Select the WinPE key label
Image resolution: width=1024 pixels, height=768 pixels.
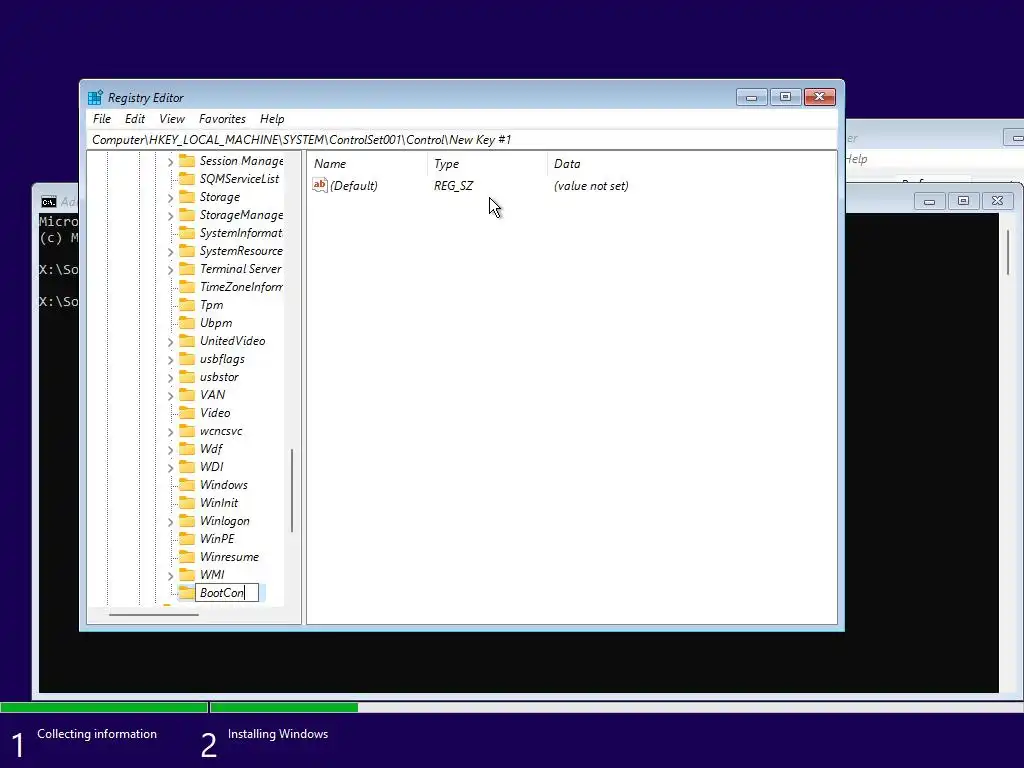tap(217, 539)
